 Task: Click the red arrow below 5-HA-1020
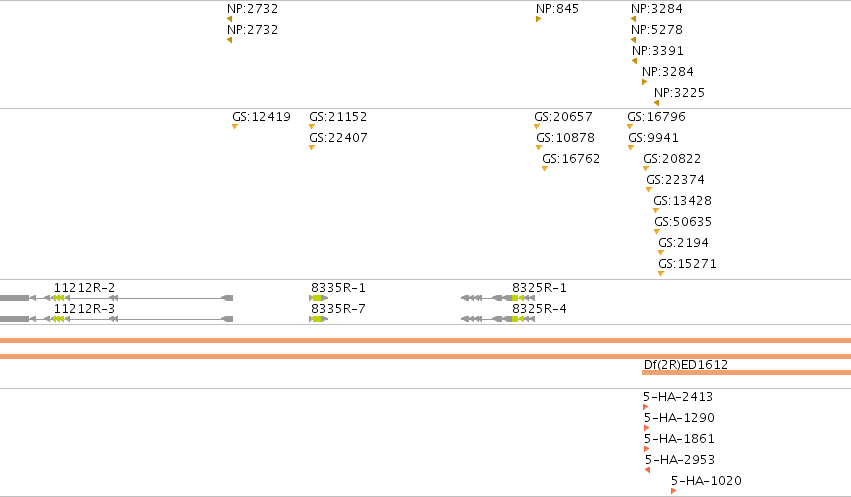pyautogui.click(x=674, y=491)
